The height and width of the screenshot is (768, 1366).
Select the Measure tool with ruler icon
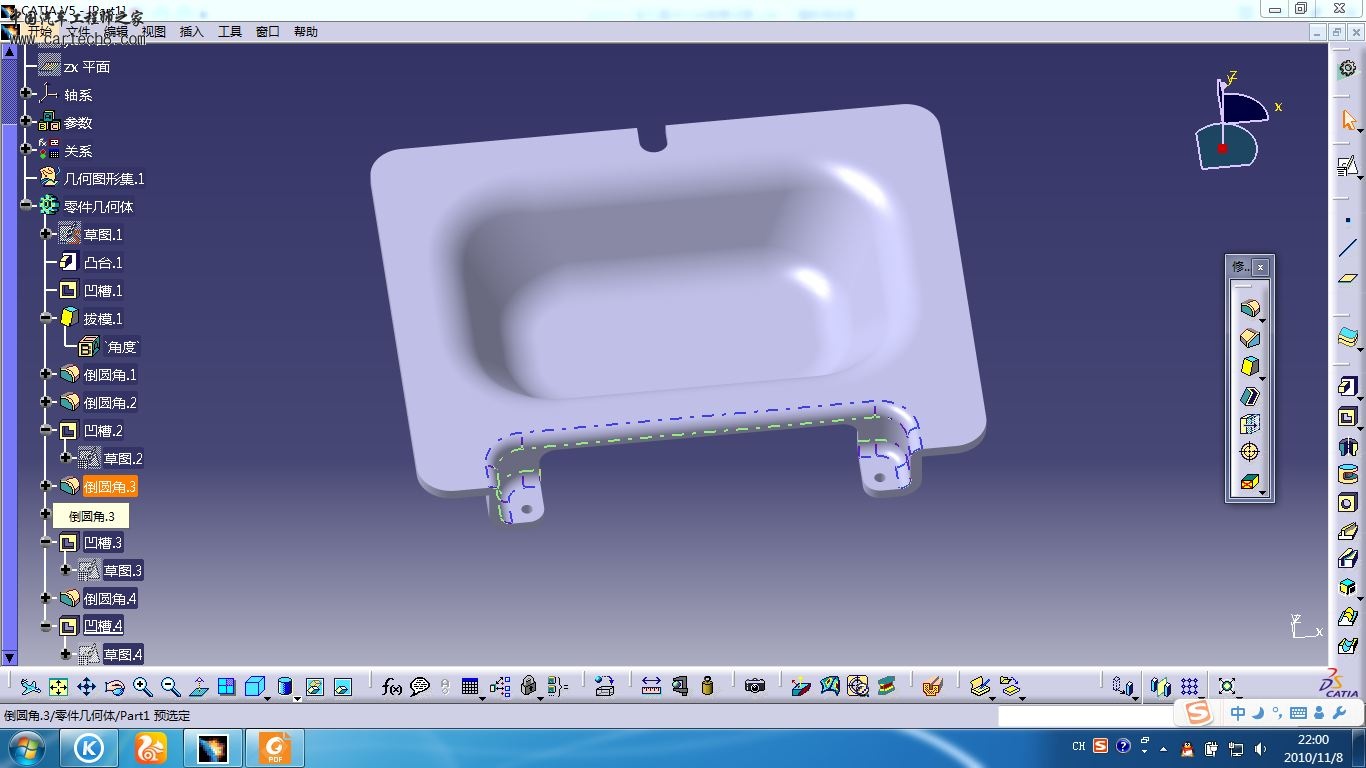coord(649,687)
